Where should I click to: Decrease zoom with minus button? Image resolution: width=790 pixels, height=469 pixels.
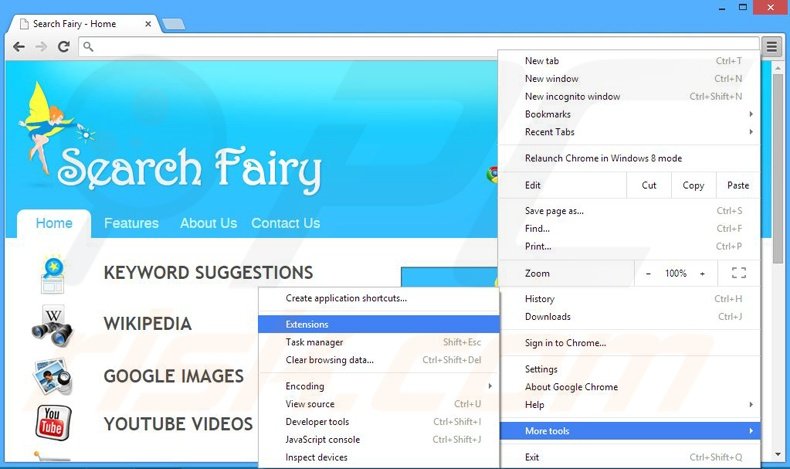click(648, 274)
